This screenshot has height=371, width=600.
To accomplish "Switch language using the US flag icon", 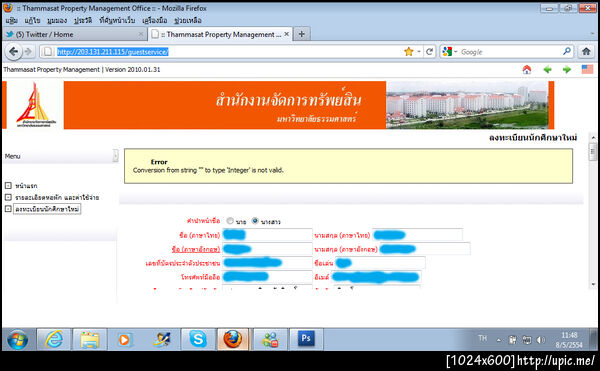I will [587, 70].
